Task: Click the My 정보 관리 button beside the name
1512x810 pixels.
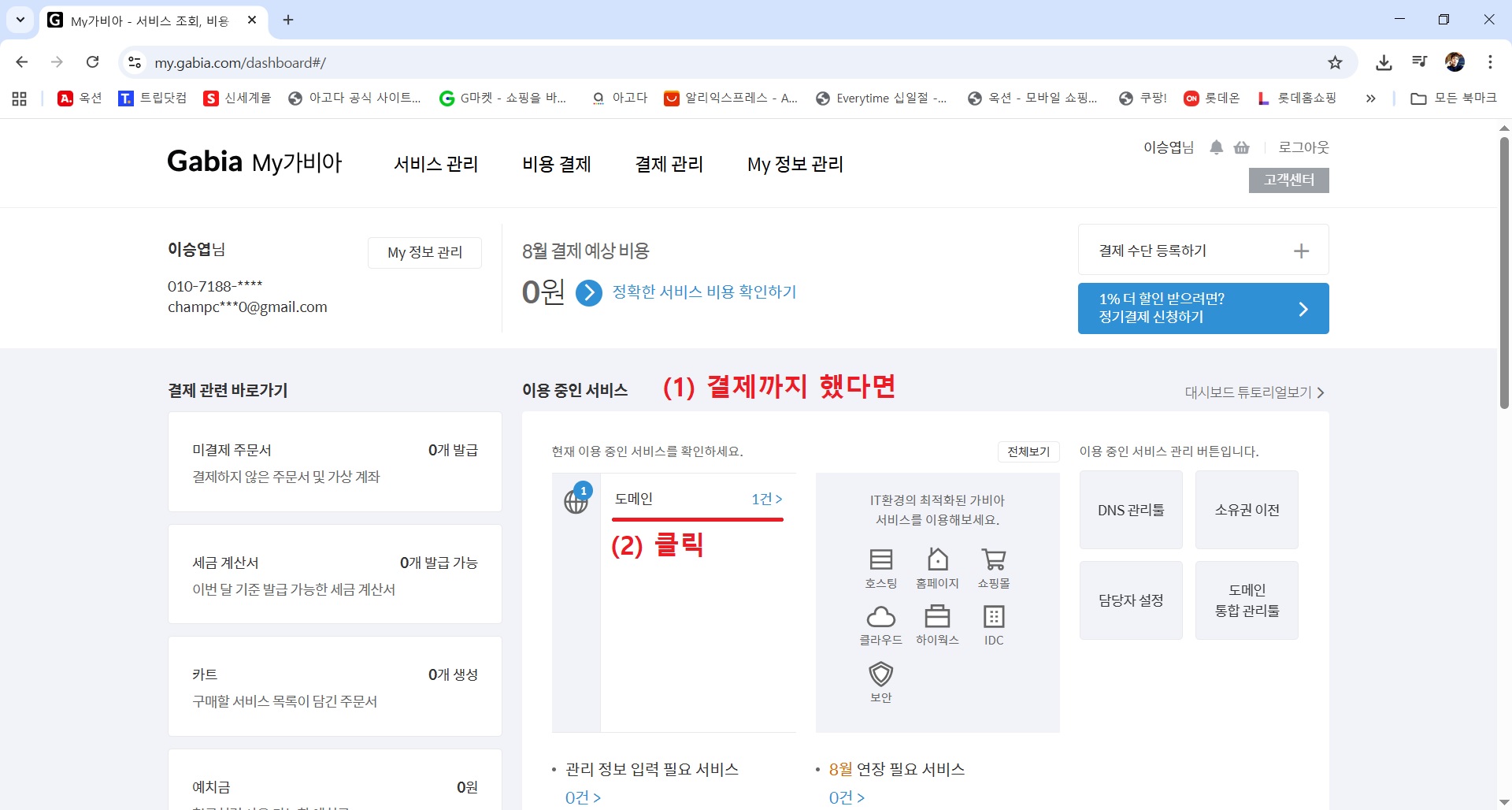Action: 424,253
